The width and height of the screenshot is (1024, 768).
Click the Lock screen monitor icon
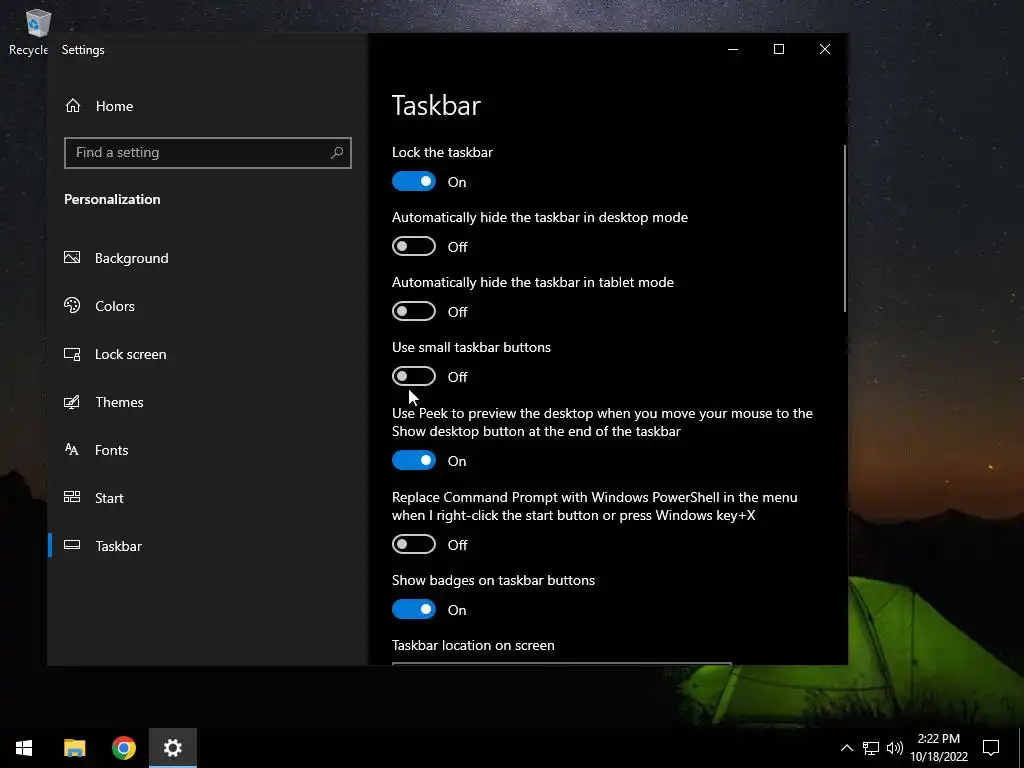pos(72,354)
